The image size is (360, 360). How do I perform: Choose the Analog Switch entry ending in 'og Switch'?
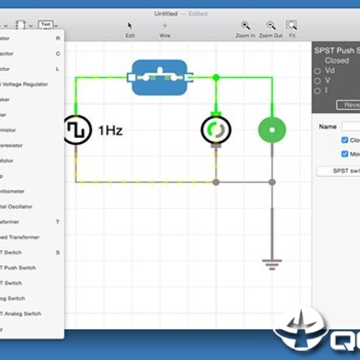32,298
